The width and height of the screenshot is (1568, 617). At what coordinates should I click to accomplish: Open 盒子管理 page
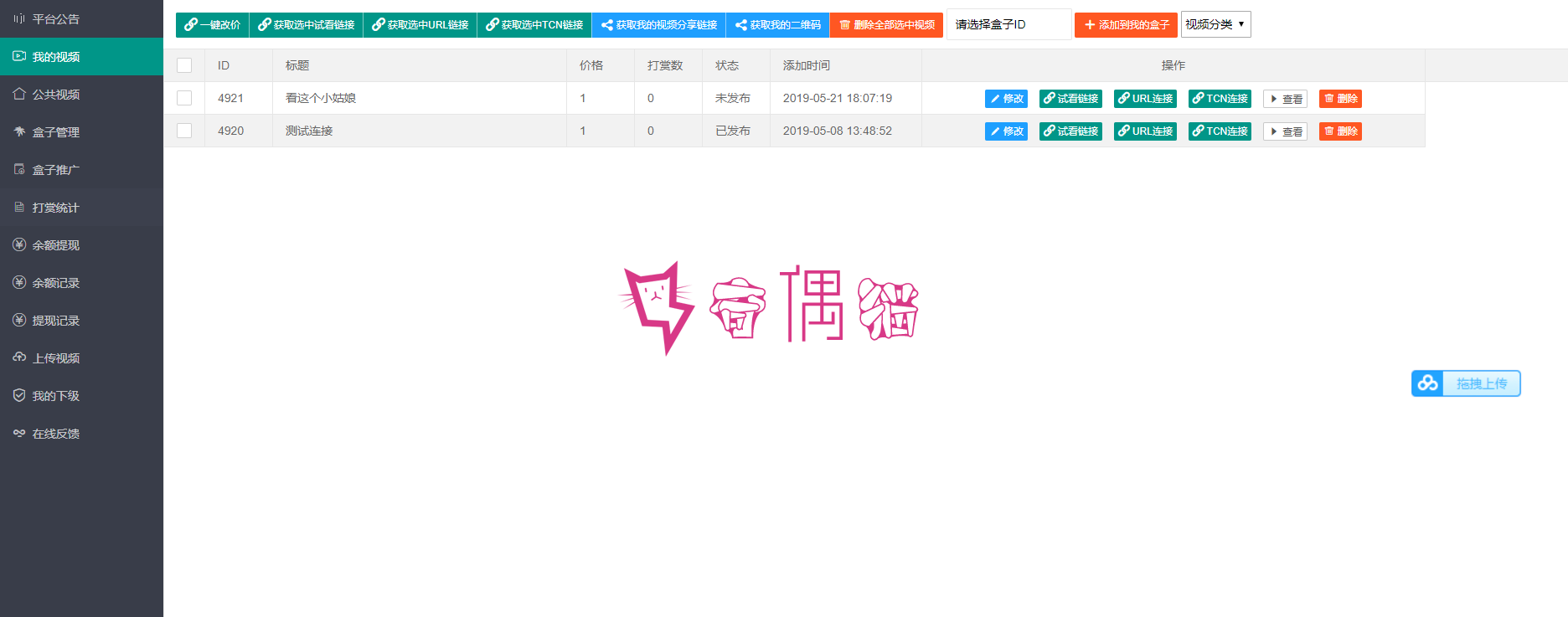tap(81, 131)
